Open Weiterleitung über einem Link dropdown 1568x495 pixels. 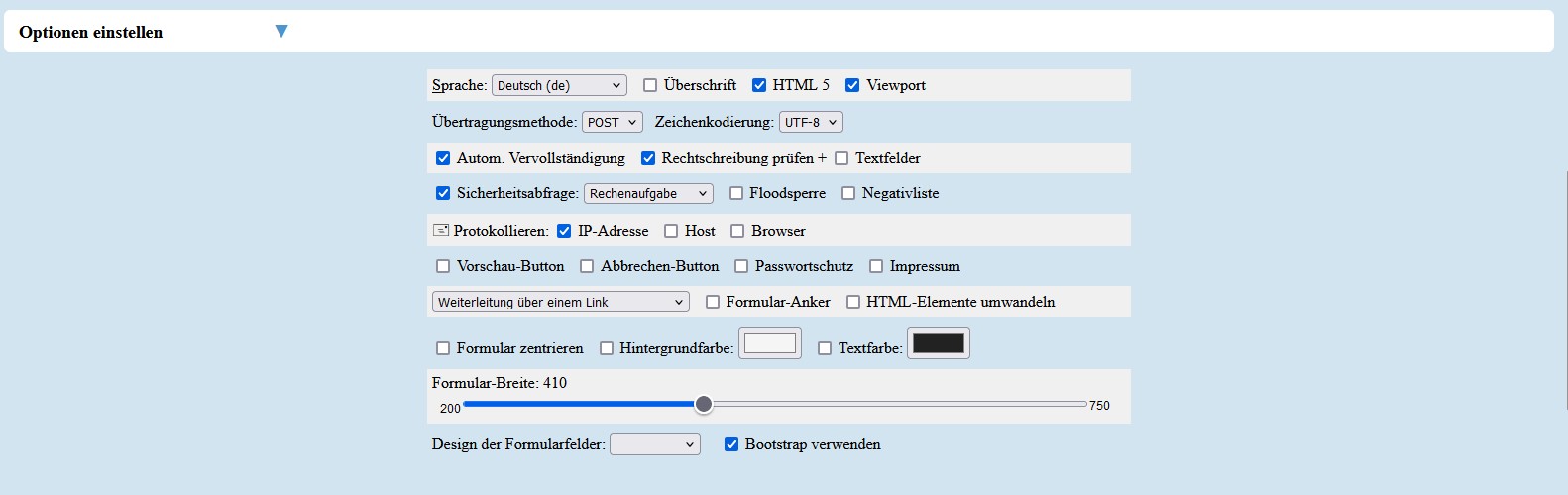(x=560, y=302)
